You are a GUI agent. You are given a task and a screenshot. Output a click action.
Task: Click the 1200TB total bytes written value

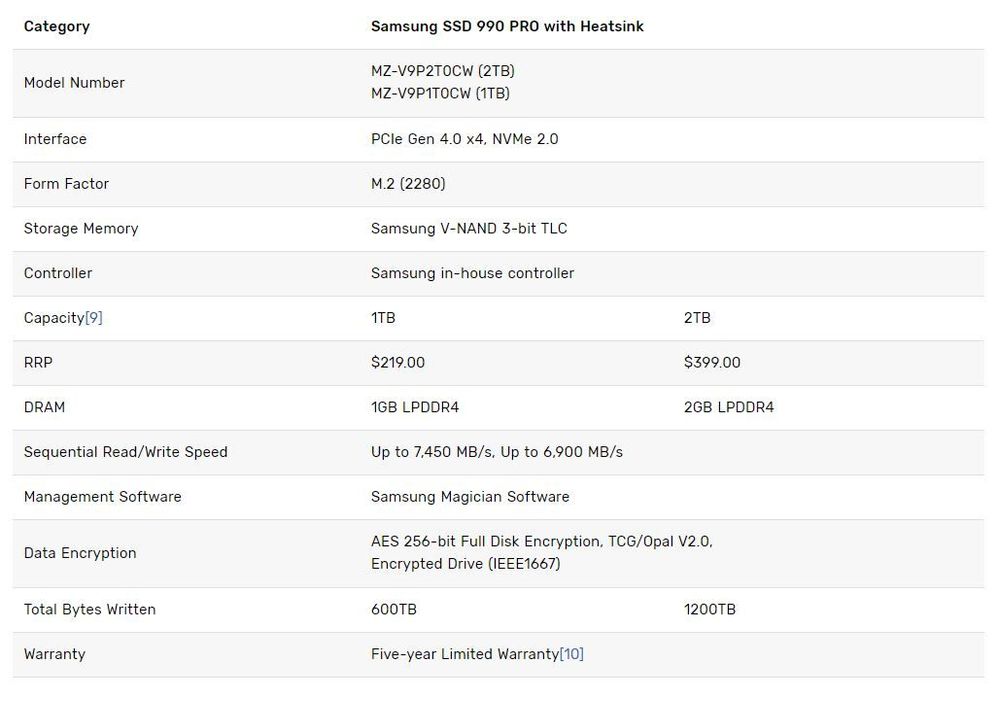click(x=710, y=609)
